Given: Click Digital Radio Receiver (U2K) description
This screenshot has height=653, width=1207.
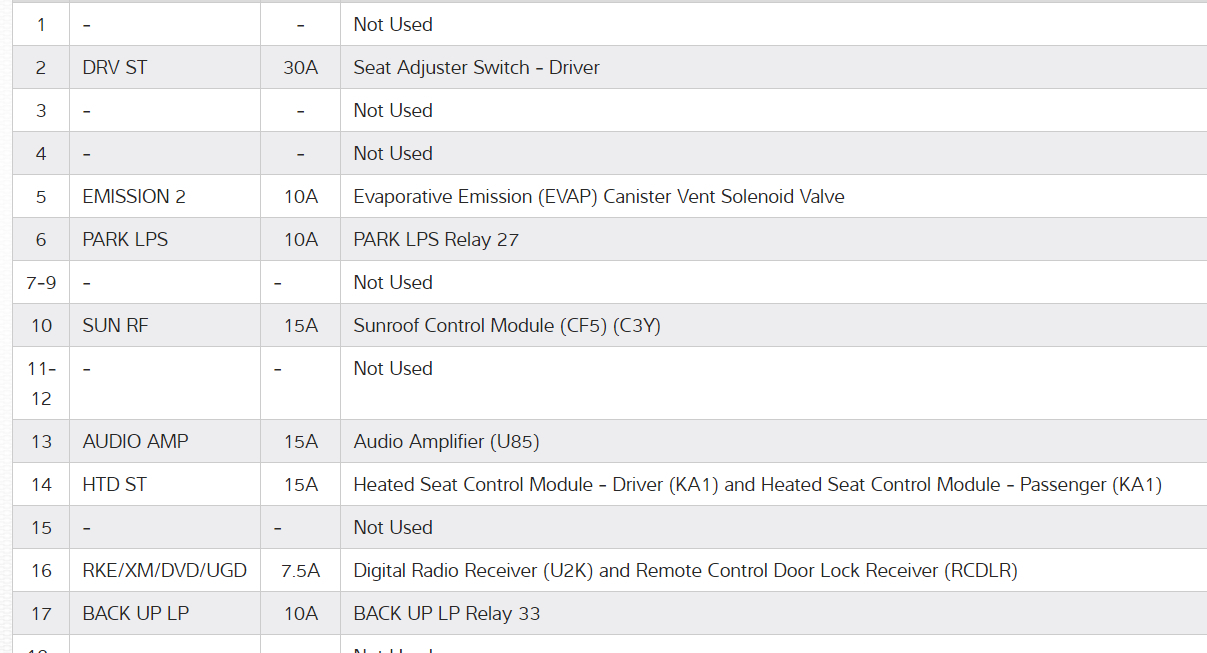Looking at the screenshot, I should [x=685, y=571].
